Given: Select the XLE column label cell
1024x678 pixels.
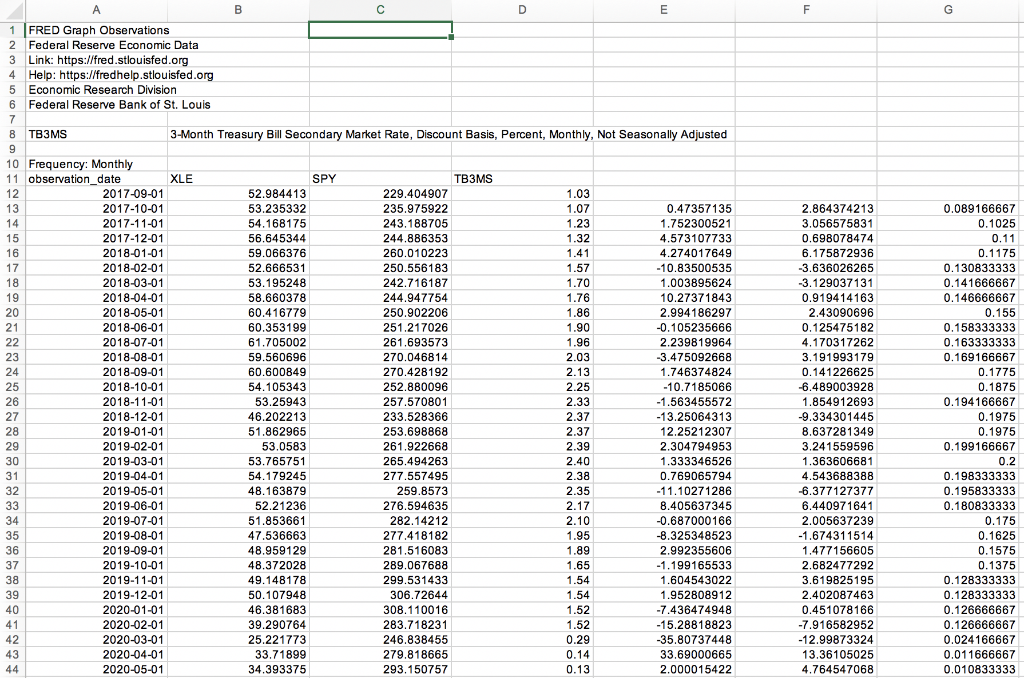Looking at the screenshot, I should (238, 179).
